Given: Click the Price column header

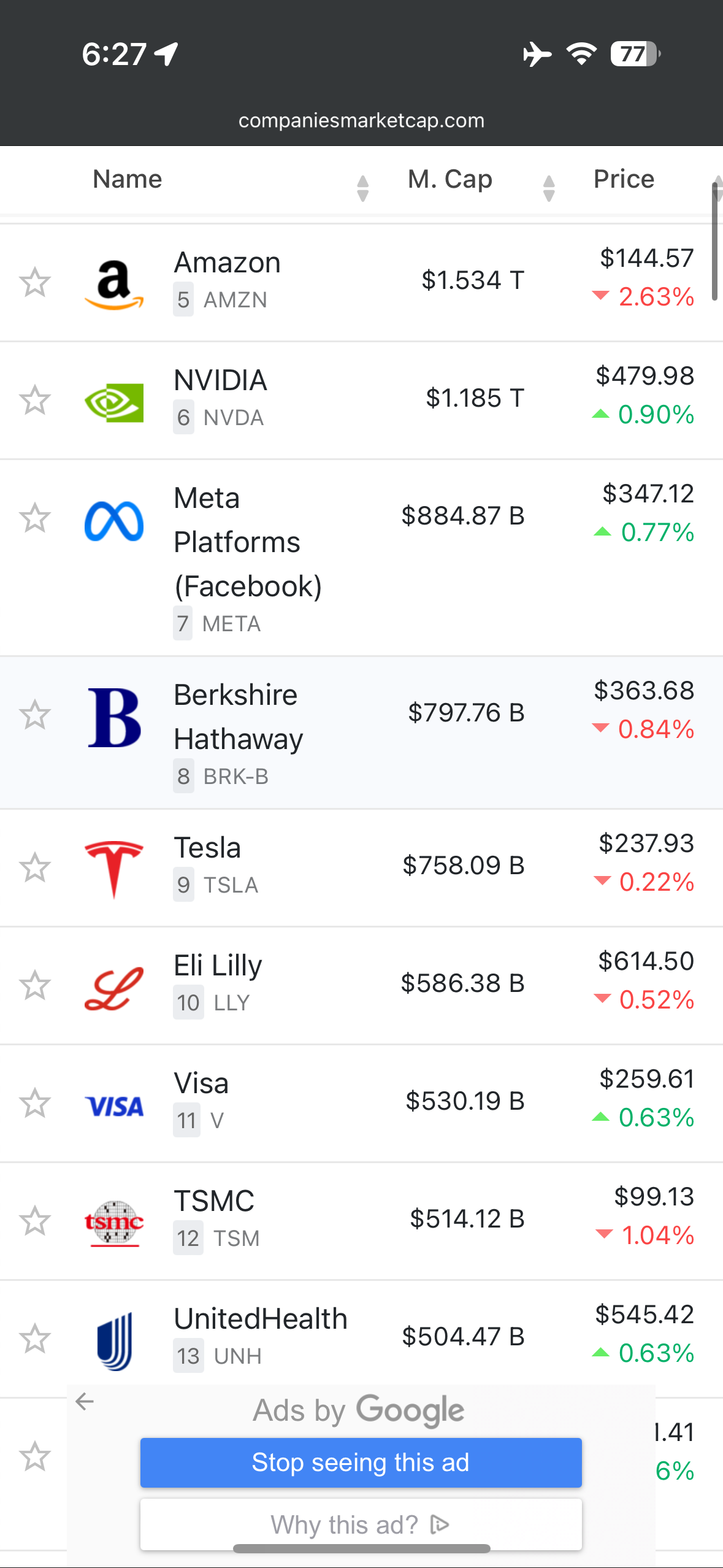Looking at the screenshot, I should 624,179.
